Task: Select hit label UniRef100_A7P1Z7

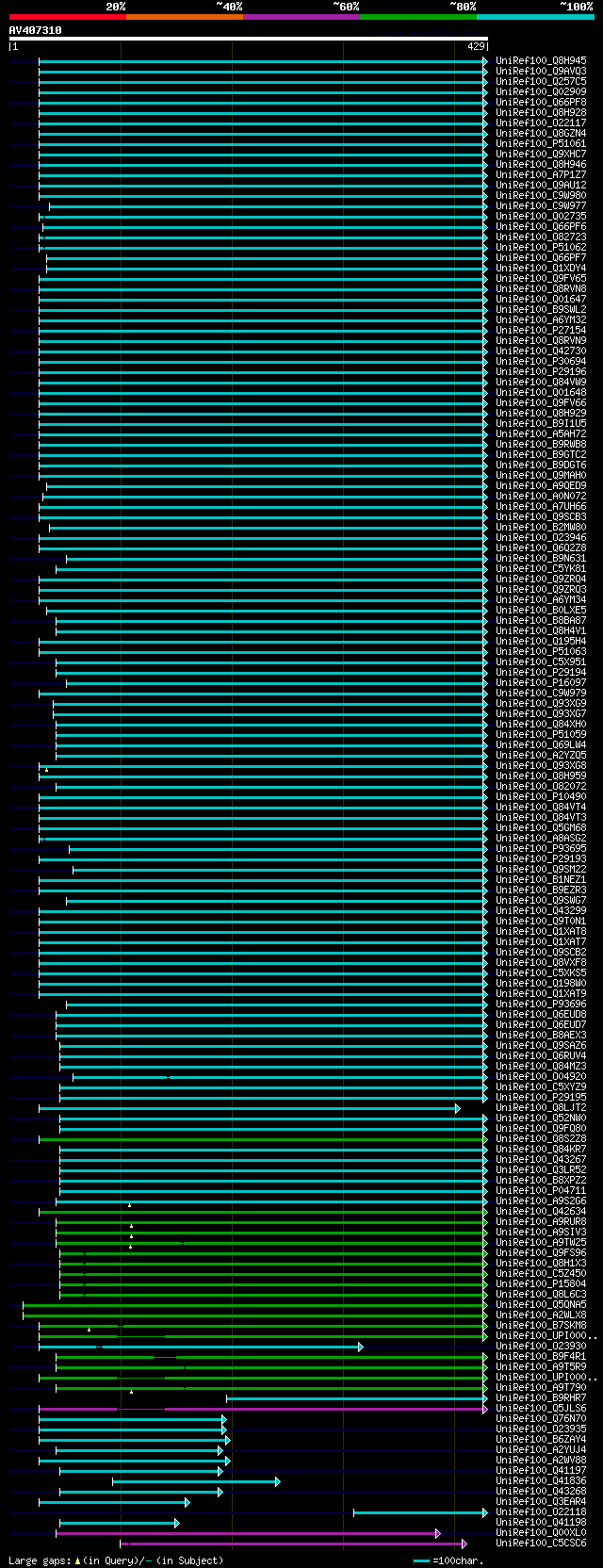Action: point(541,174)
